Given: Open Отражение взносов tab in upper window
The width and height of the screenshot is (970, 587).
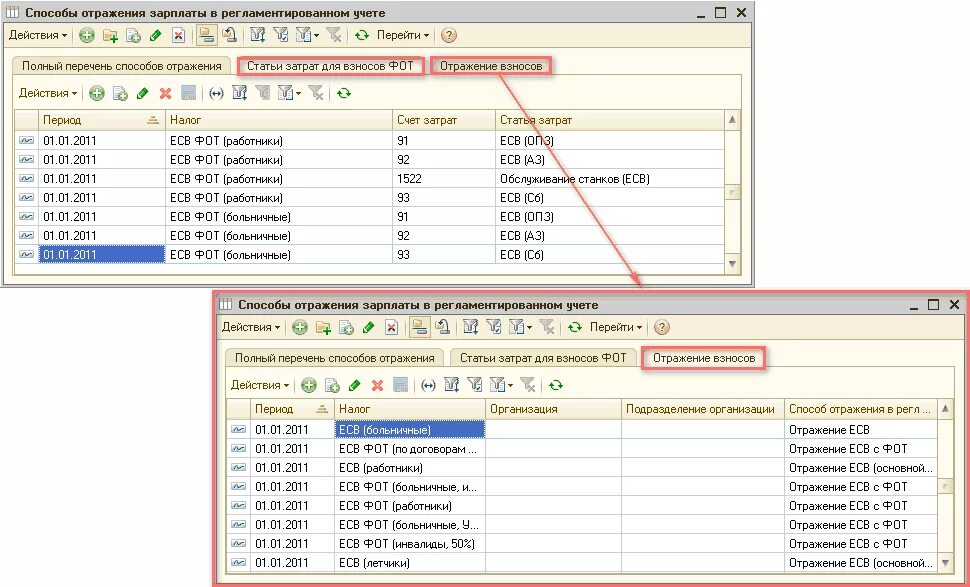Looking at the screenshot, I should [491, 66].
